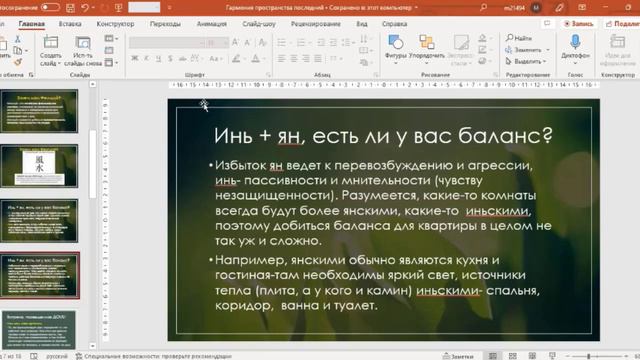Click the pen drawing icon in title bar
This screenshot has width=640, height=360.
tap(559, 7)
